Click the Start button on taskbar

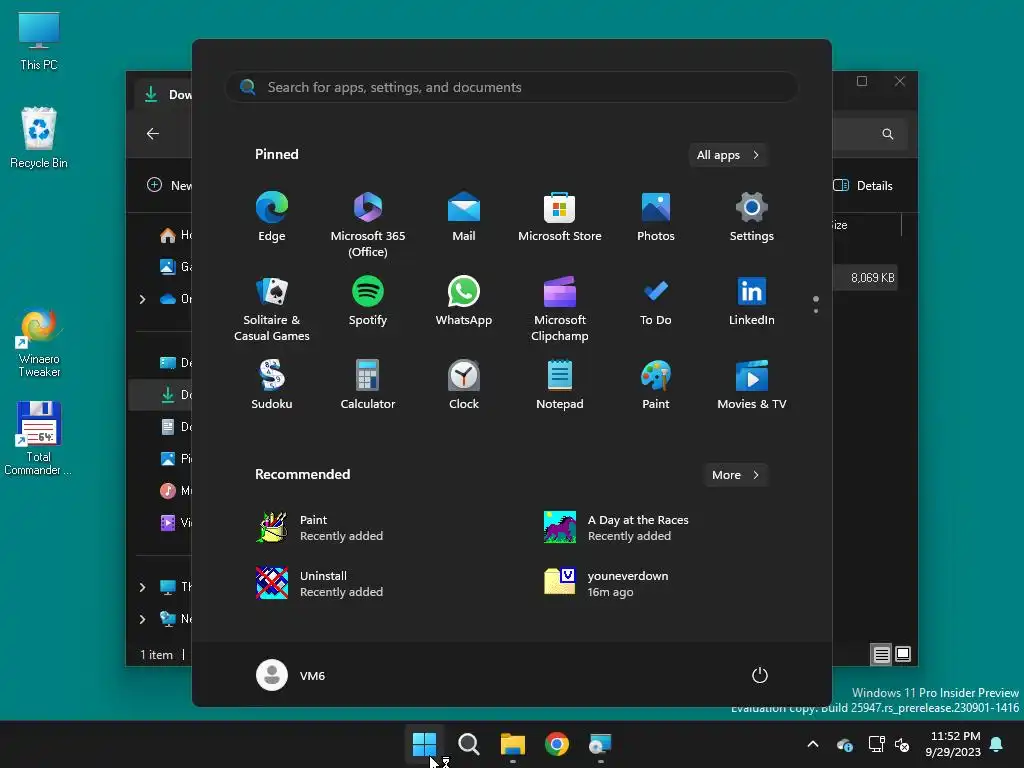[424, 744]
